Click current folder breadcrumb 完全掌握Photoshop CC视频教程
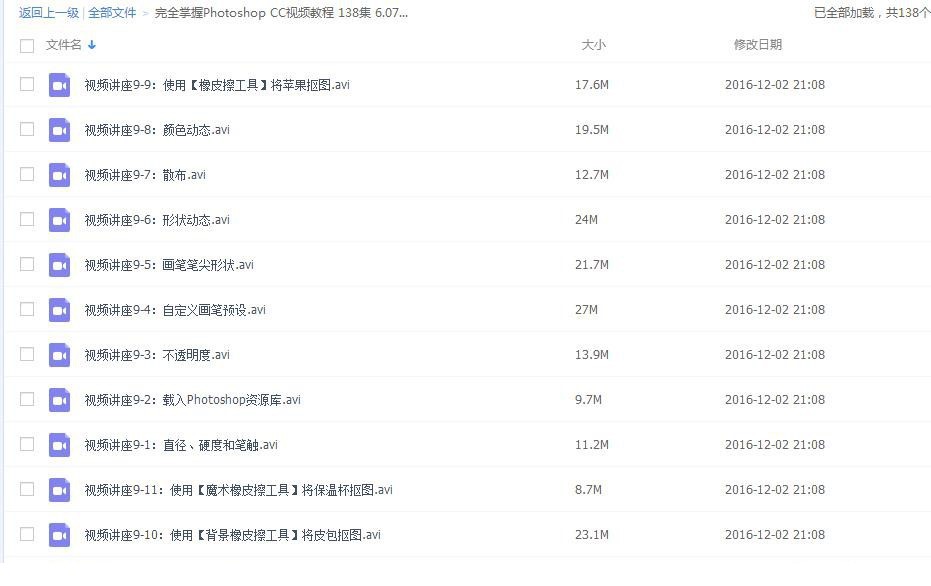Screen dimensions: 931x586 [281, 13]
